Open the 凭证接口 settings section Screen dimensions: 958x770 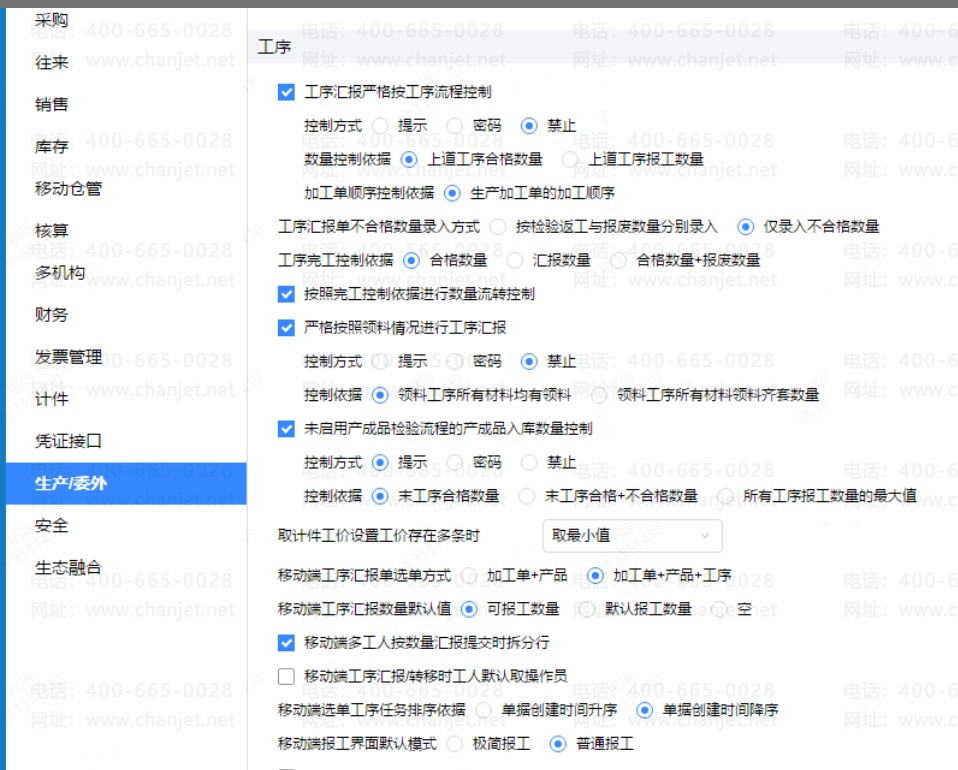click(x=68, y=441)
